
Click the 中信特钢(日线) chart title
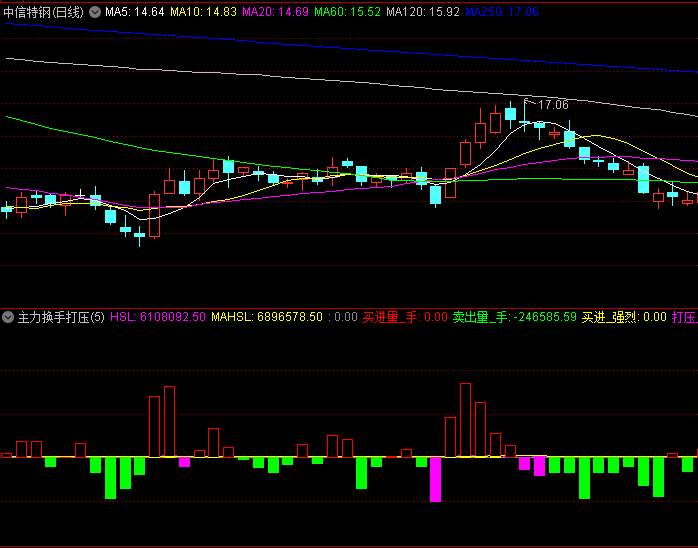[43, 12]
